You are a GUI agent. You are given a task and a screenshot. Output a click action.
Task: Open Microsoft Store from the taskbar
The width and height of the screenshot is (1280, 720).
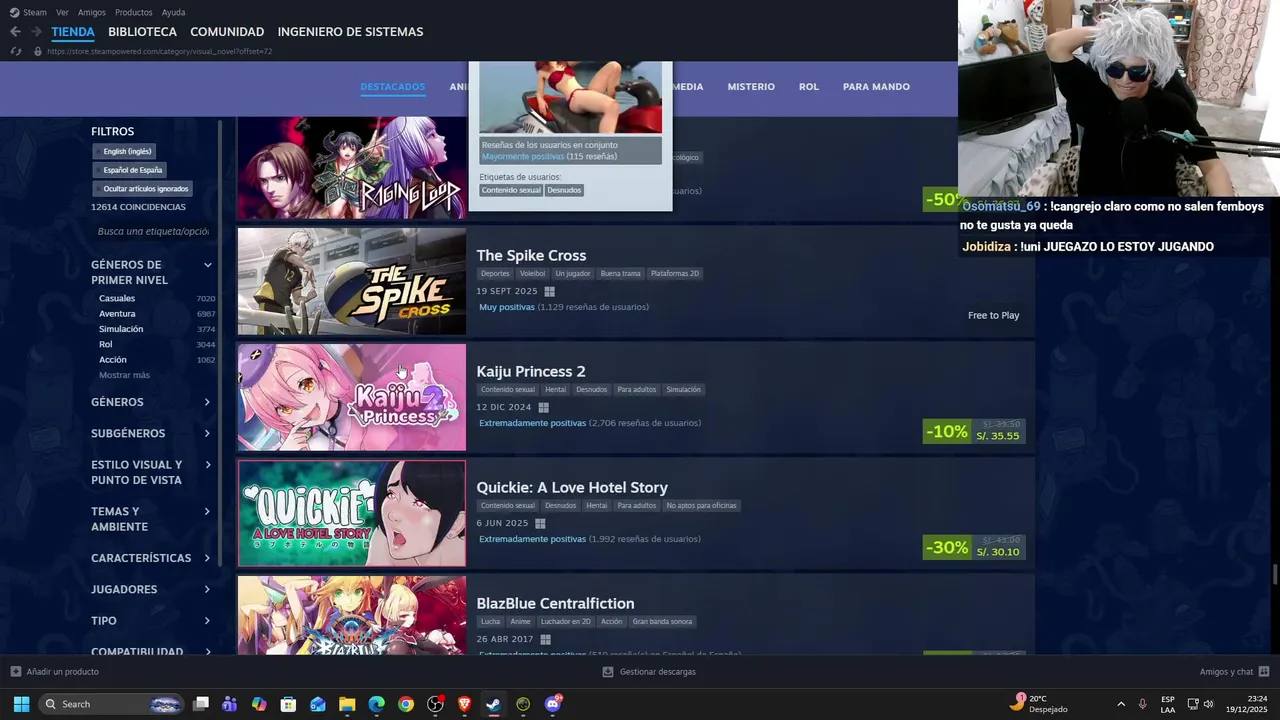pyautogui.click(x=288, y=704)
